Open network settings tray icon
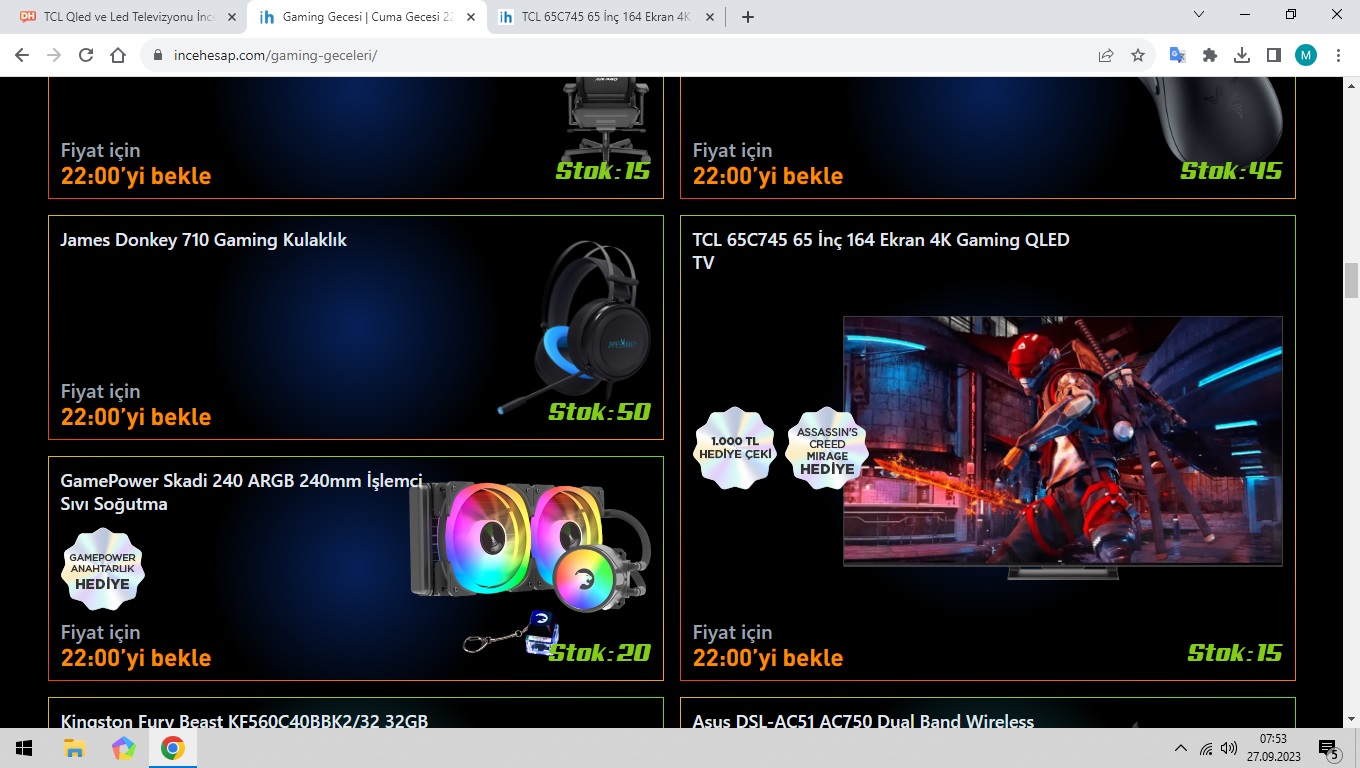The width and height of the screenshot is (1360, 768). [1206, 748]
